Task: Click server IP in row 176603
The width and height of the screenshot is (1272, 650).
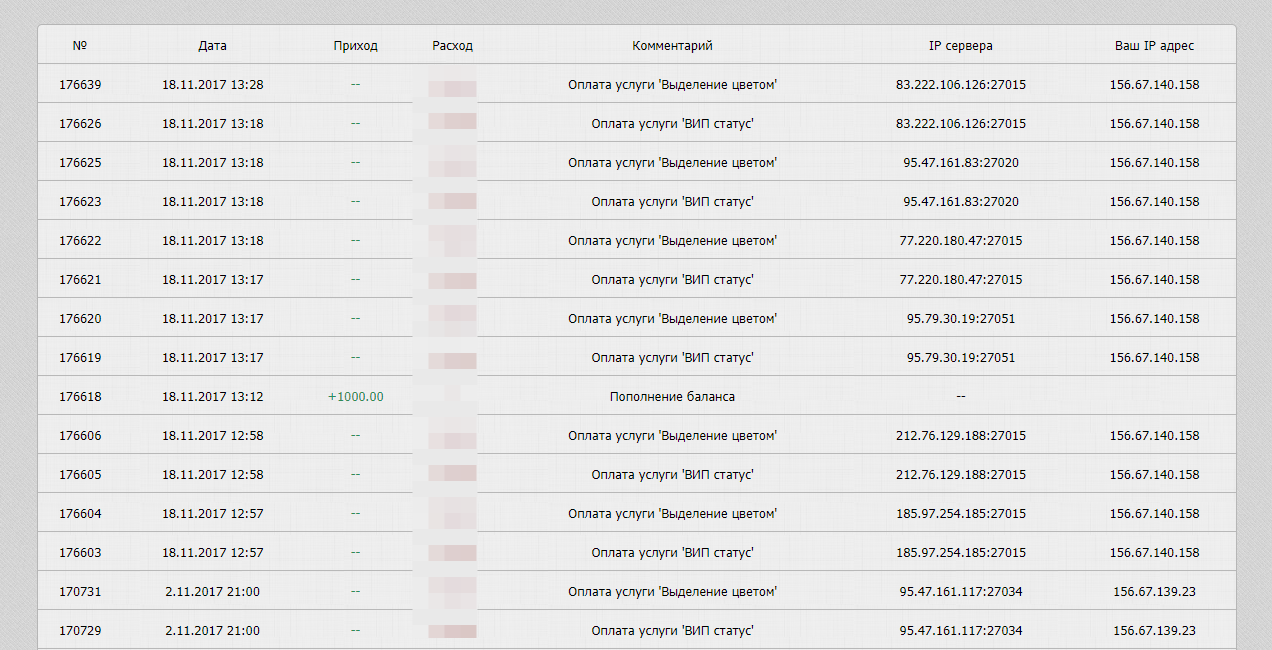Action: click(x=961, y=553)
